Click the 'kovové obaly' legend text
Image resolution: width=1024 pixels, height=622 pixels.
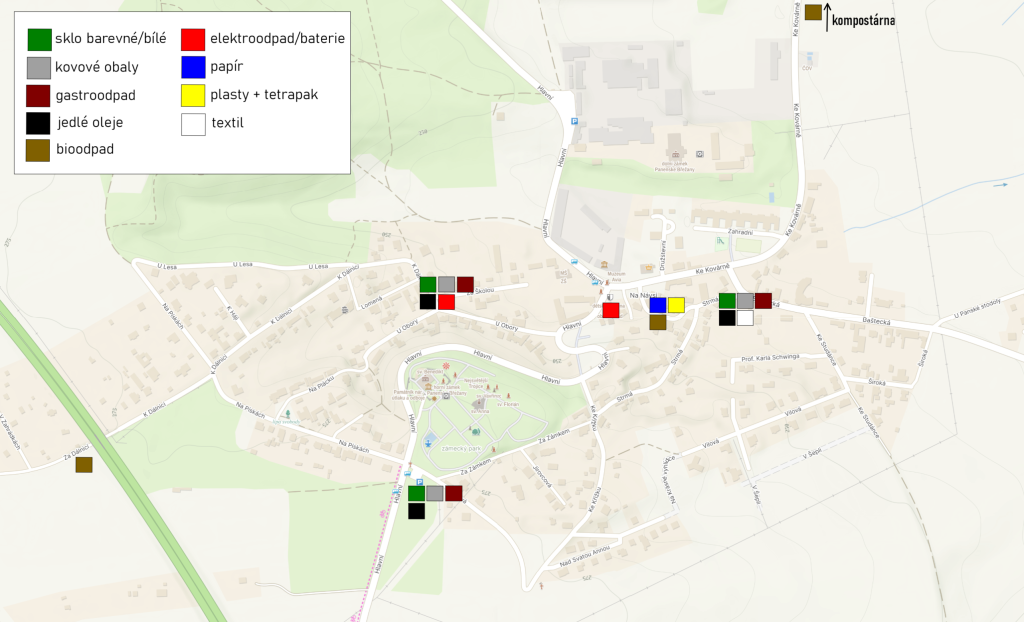click(98, 67)
